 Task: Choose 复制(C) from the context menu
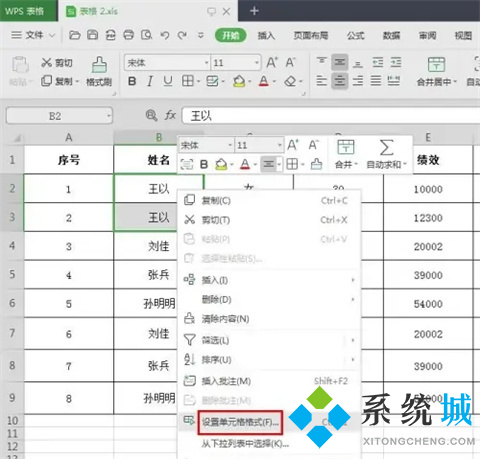269,200
